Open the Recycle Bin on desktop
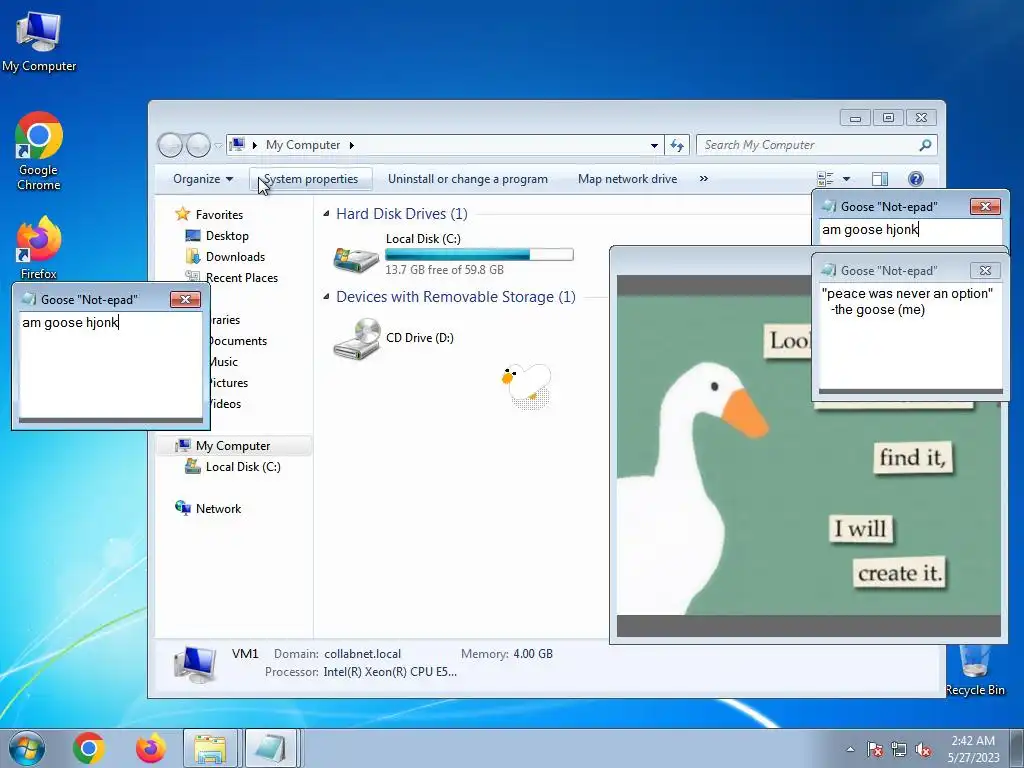The image size is (1024, 768). (975, 670)
